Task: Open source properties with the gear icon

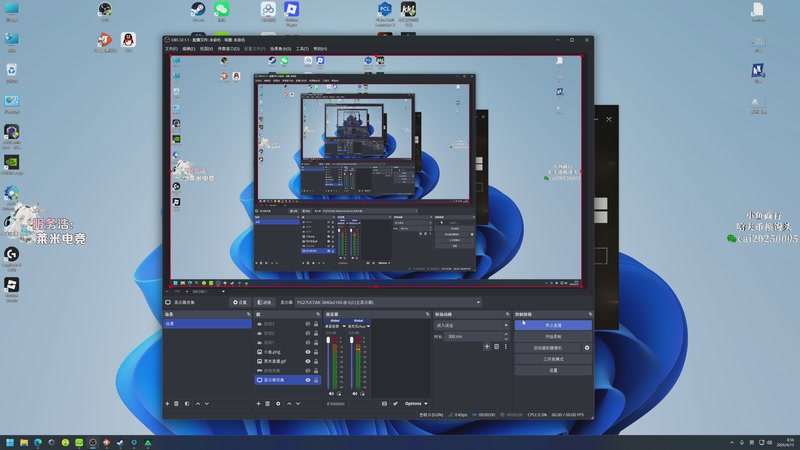Action: [279, 404]
